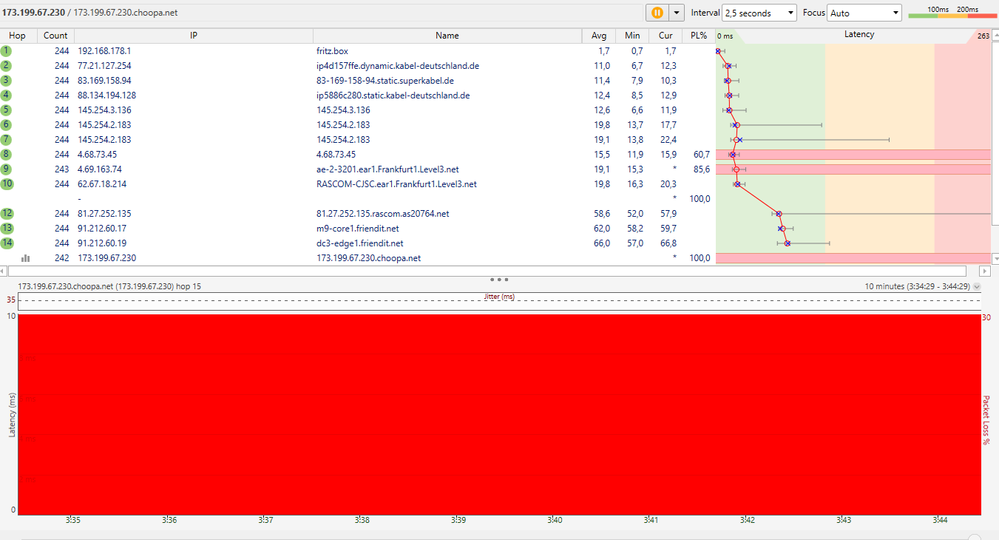Sort by the Avg column header
The image size is (999, 540).
599,36
